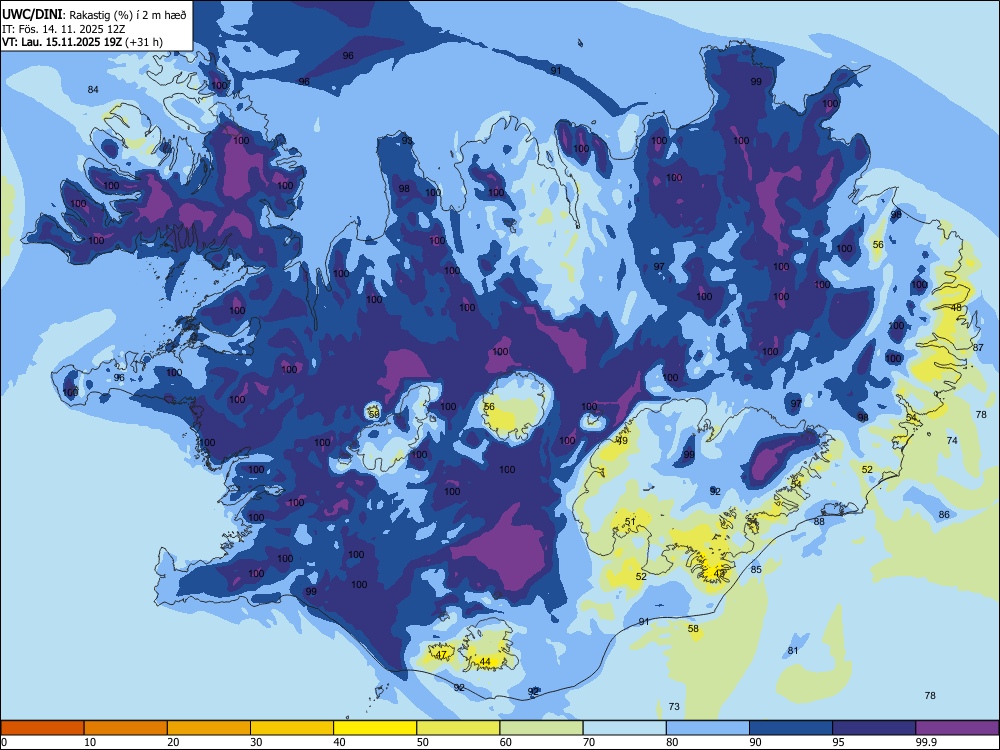
Task: Click the '73' humidity value on map
Action: [674, 706]
